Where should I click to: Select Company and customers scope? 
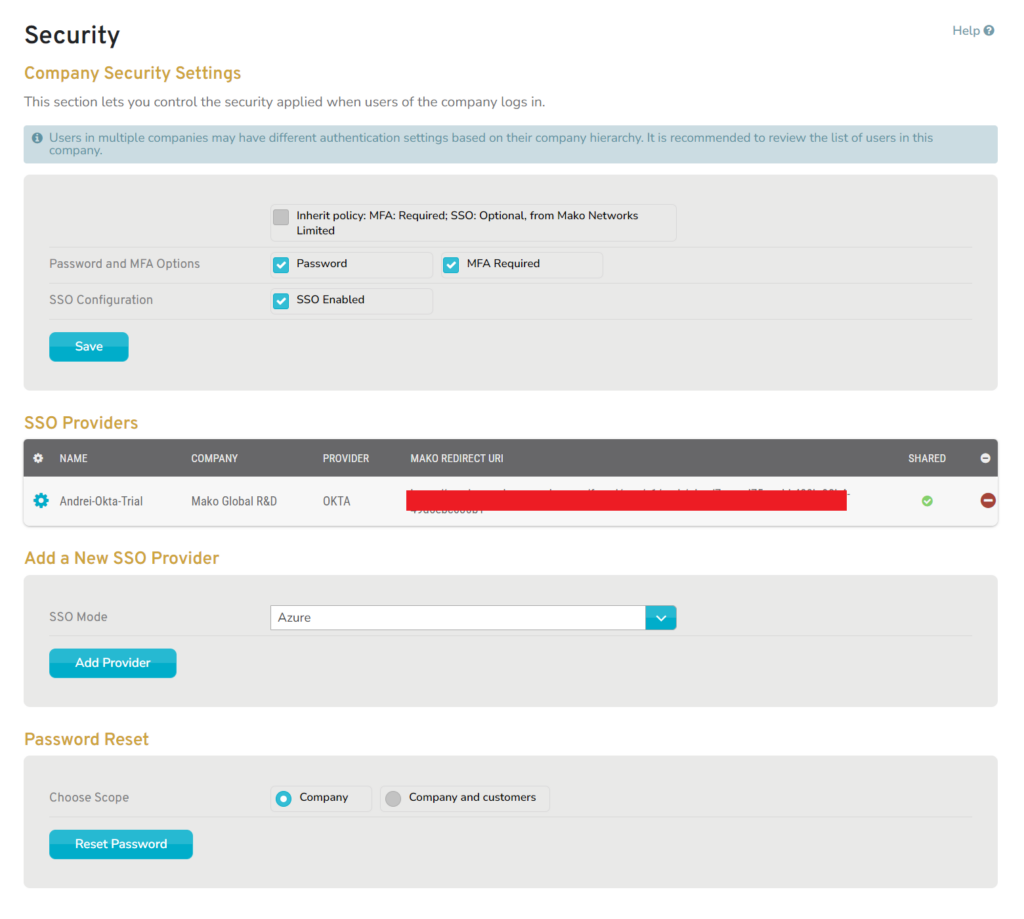coord(393,798)
